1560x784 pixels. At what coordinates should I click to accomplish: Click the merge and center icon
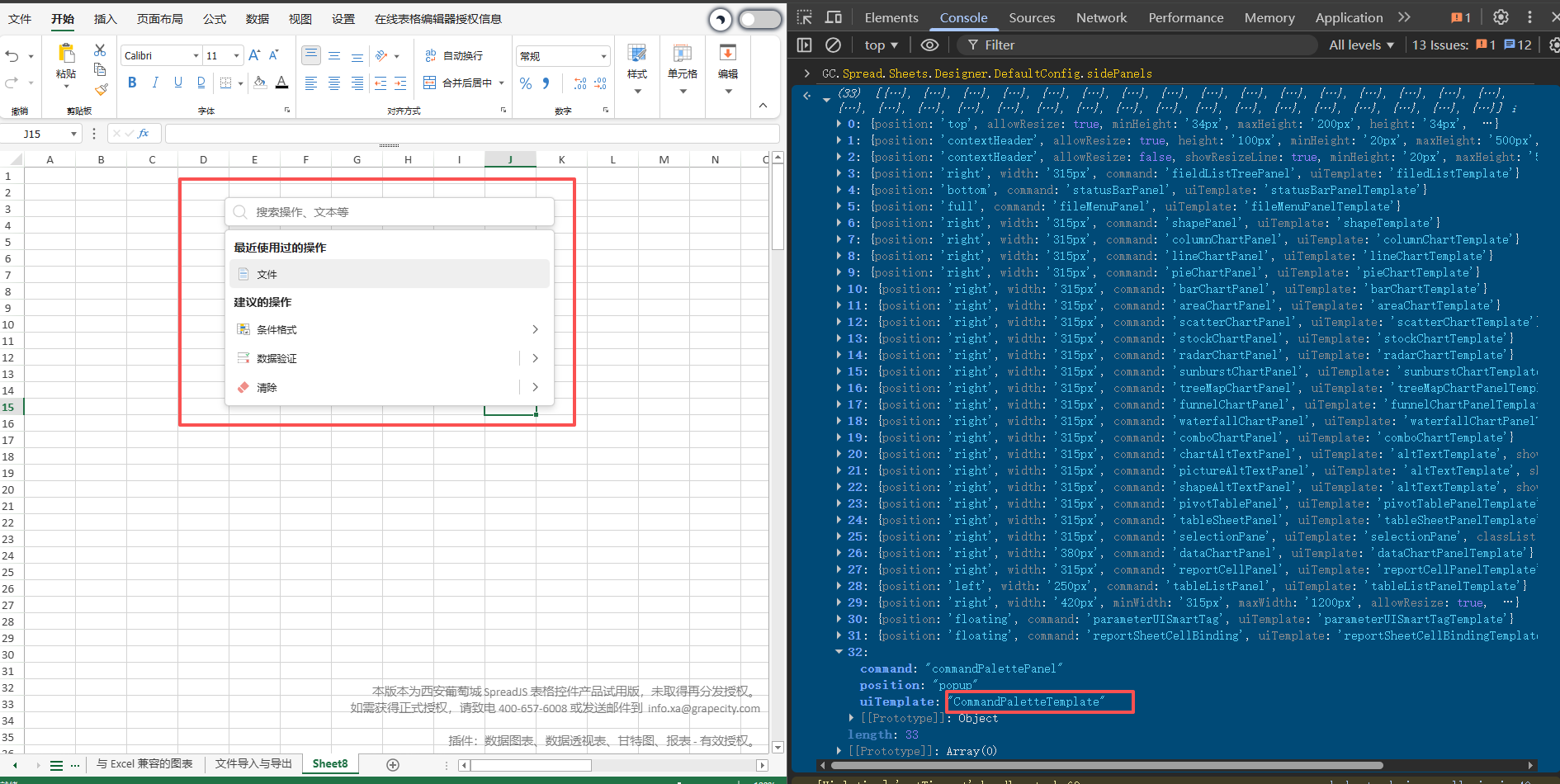tap(430, 83)
